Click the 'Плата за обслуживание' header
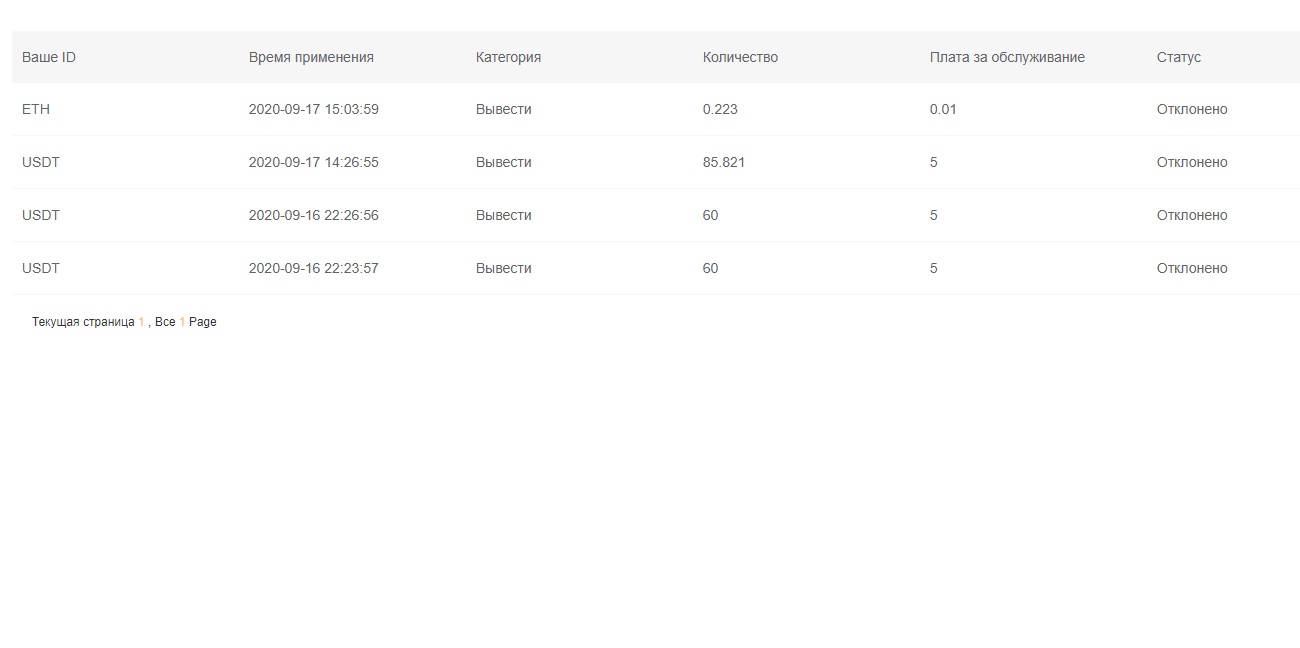The height and width of the screenshot is (648, 1300). pos(1007,57)
